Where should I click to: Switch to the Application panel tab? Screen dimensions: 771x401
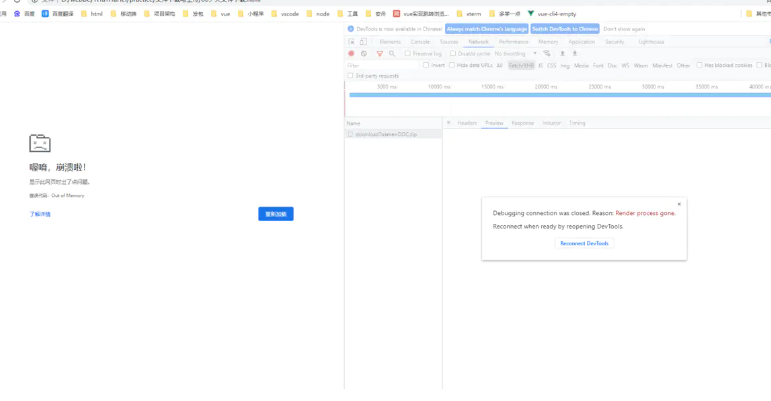pyautogui.click(x=582, y=42)
